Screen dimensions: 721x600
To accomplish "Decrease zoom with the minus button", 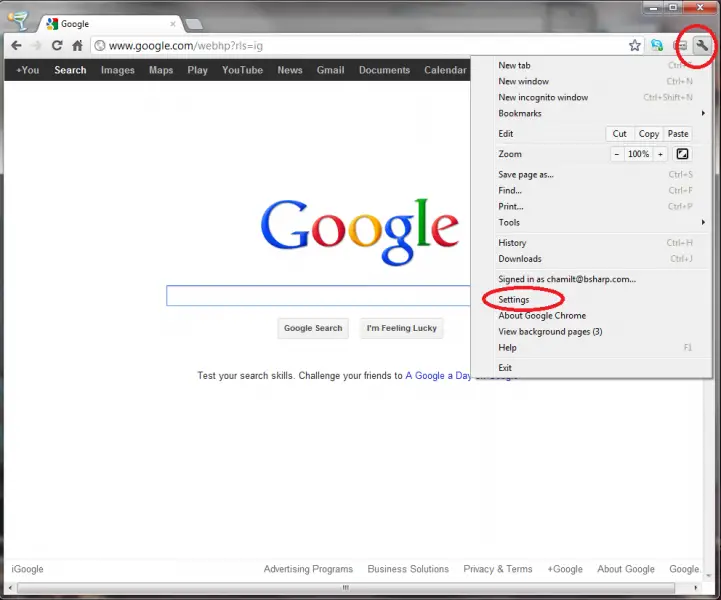I will coord(617,154).
